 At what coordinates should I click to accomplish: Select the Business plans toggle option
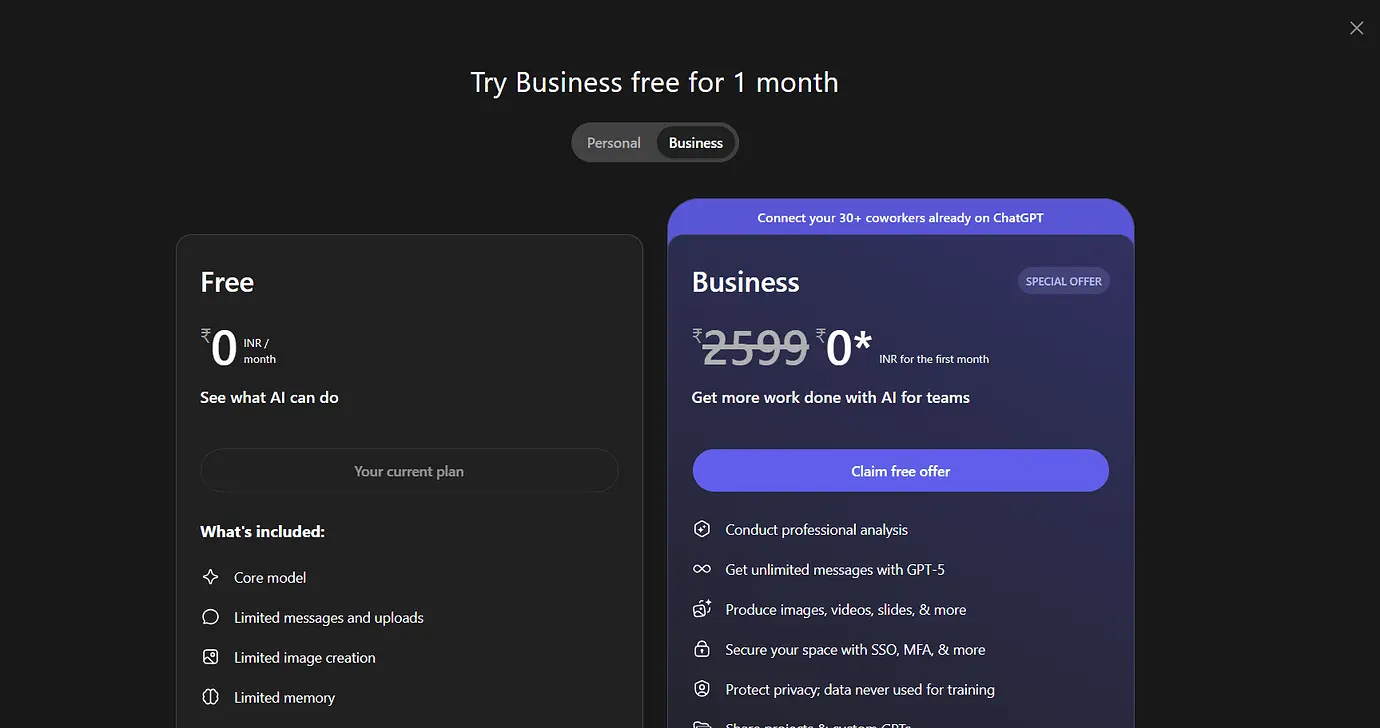[696, 143]
